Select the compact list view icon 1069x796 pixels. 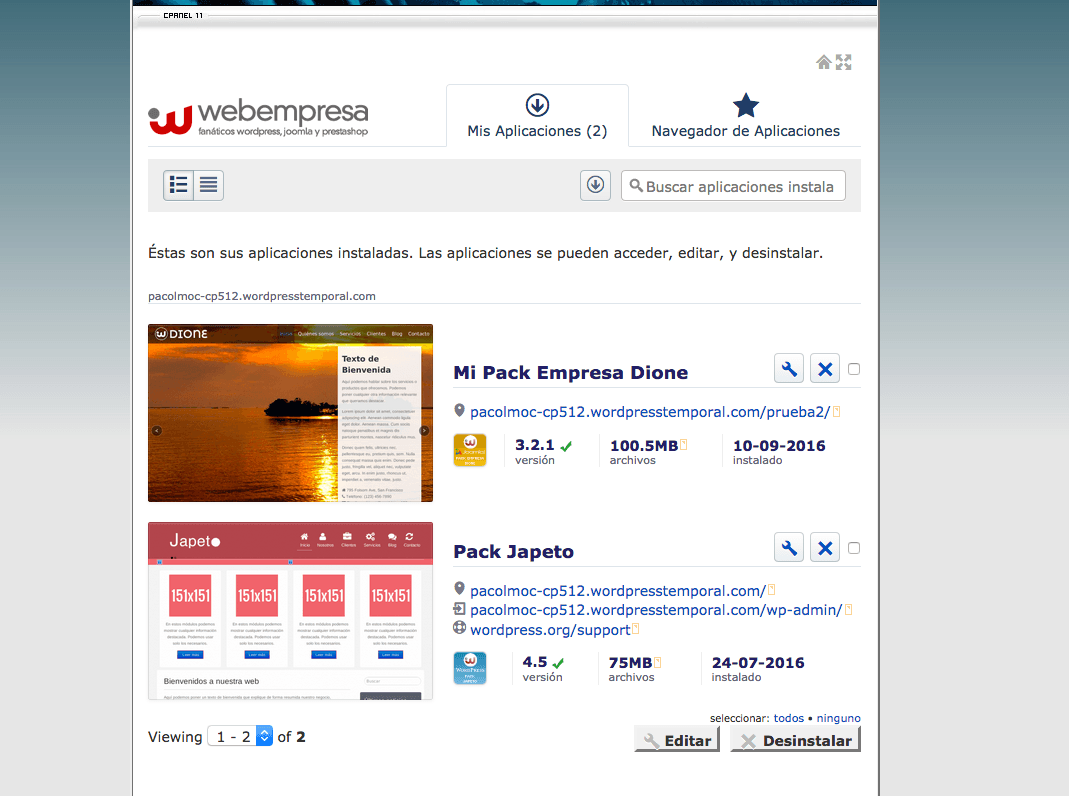click(209, 185)
